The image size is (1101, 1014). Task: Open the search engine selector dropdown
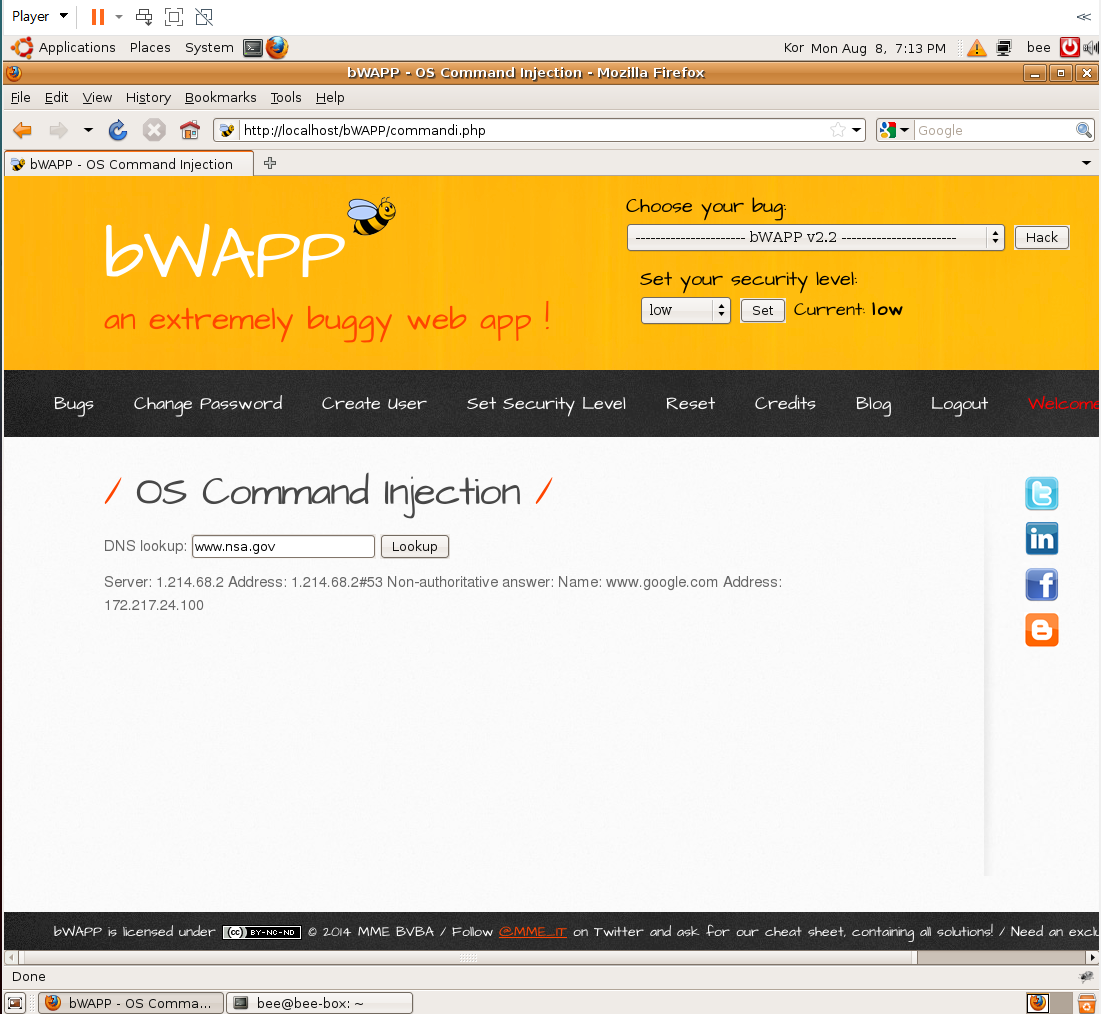(895, 130)
